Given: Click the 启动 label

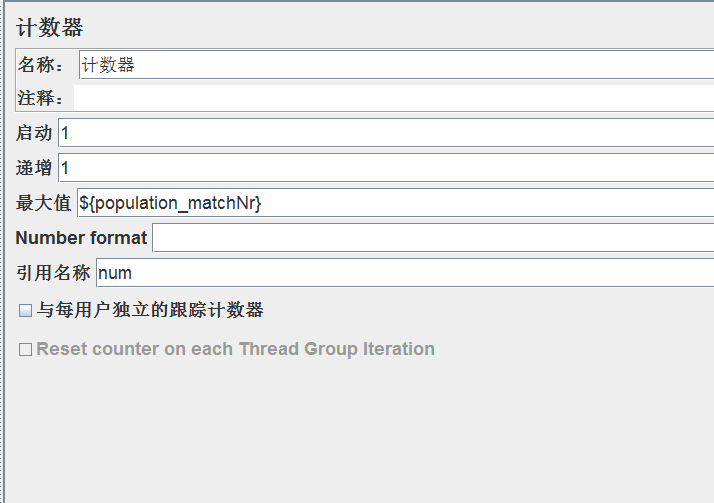Looking at the screenshot, I should pos(34,133).
